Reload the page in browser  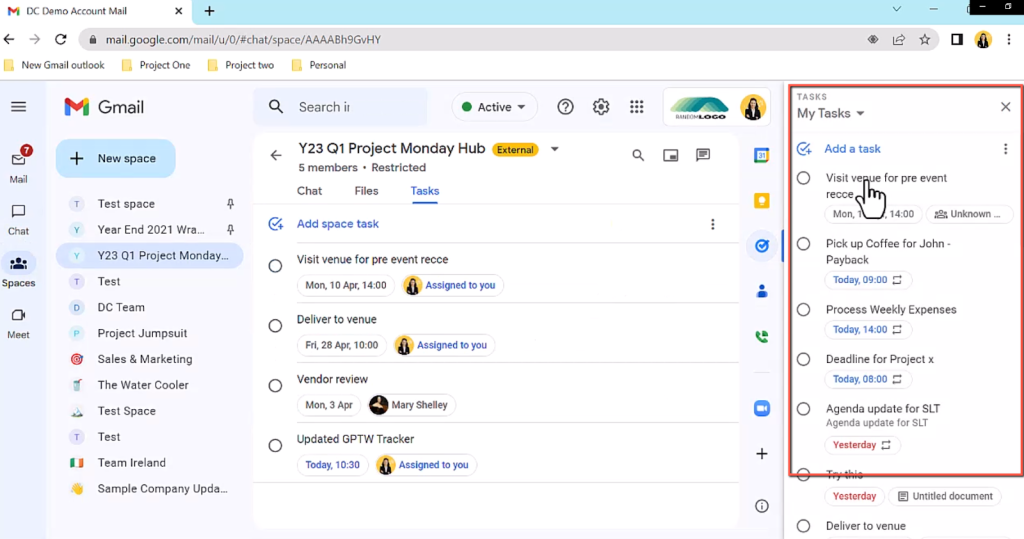61,40
